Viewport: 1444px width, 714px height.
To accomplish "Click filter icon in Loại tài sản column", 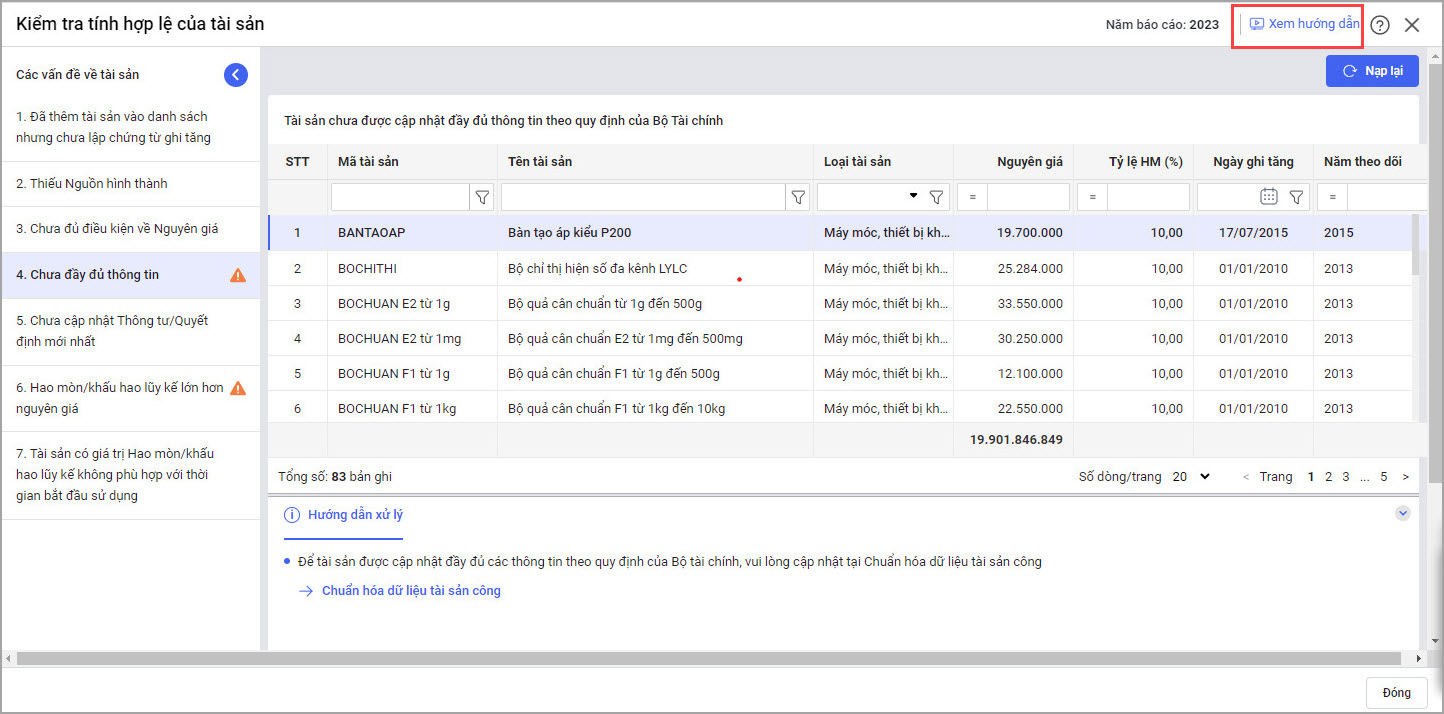I will [x=936, y=197].
